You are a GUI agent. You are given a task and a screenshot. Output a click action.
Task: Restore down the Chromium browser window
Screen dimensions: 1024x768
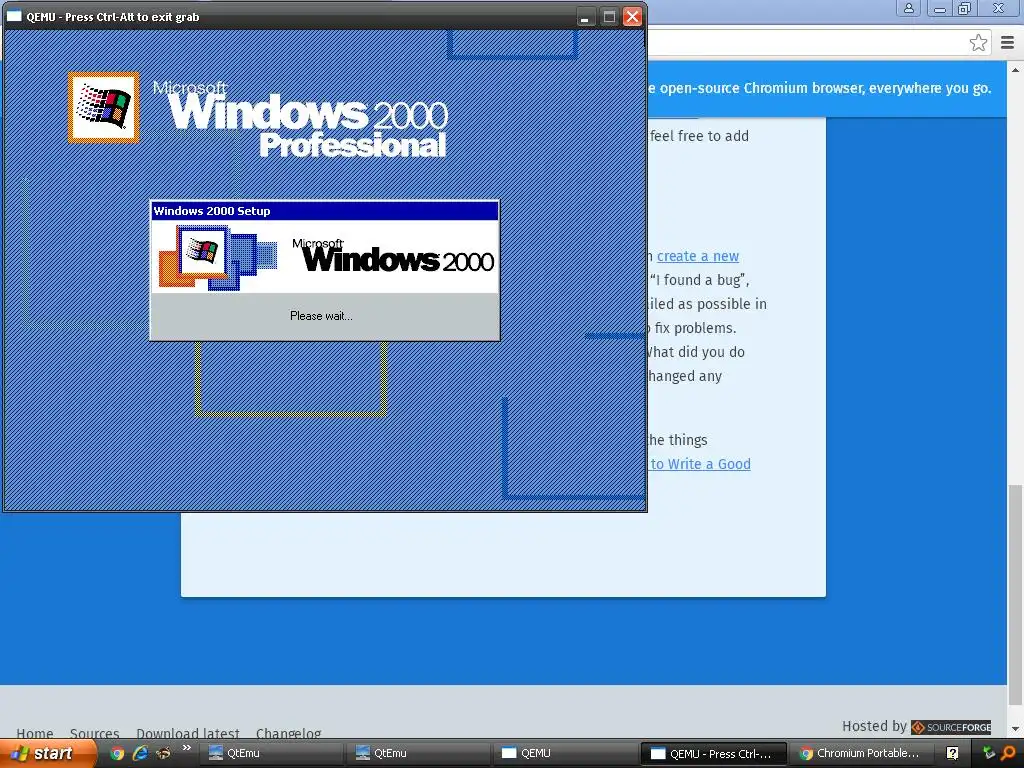click(964, 8)
